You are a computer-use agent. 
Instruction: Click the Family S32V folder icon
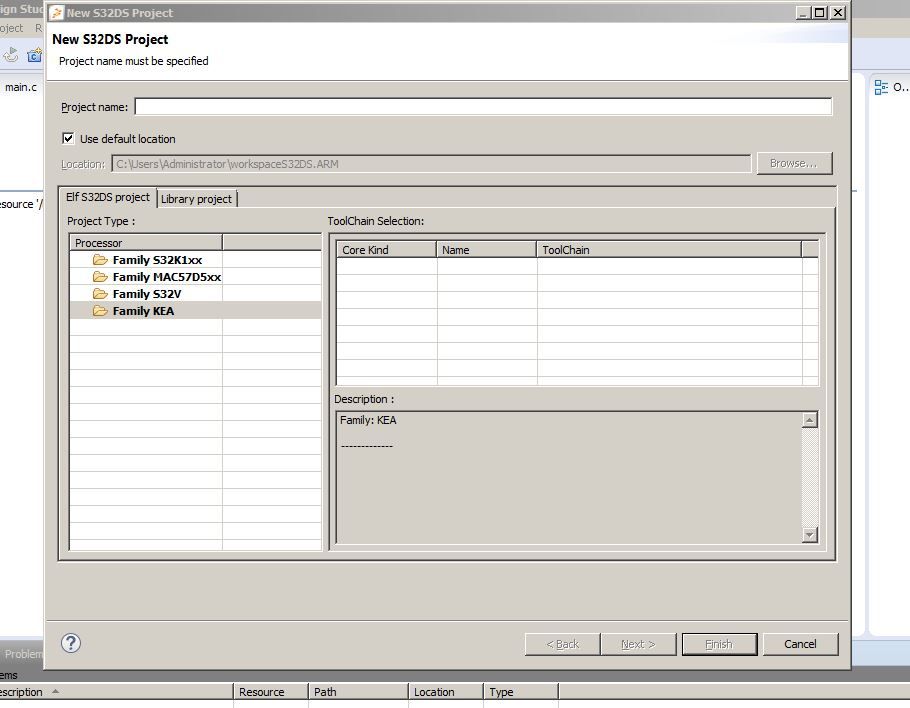(x=100, y=294)
